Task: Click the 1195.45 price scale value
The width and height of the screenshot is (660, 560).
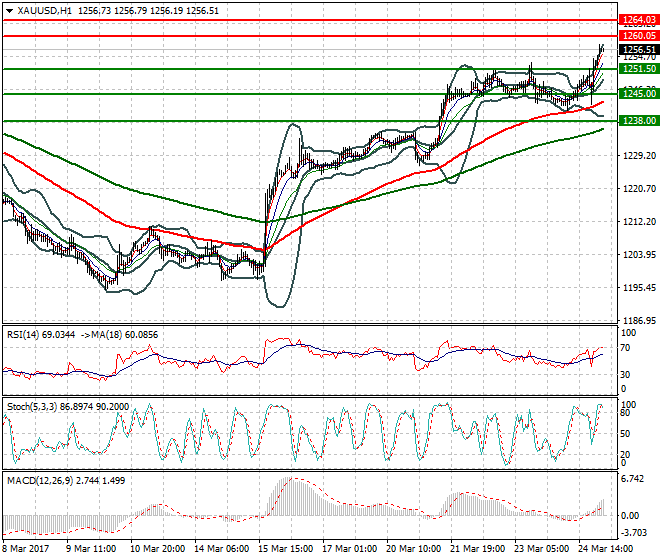Action: point(639,288)
